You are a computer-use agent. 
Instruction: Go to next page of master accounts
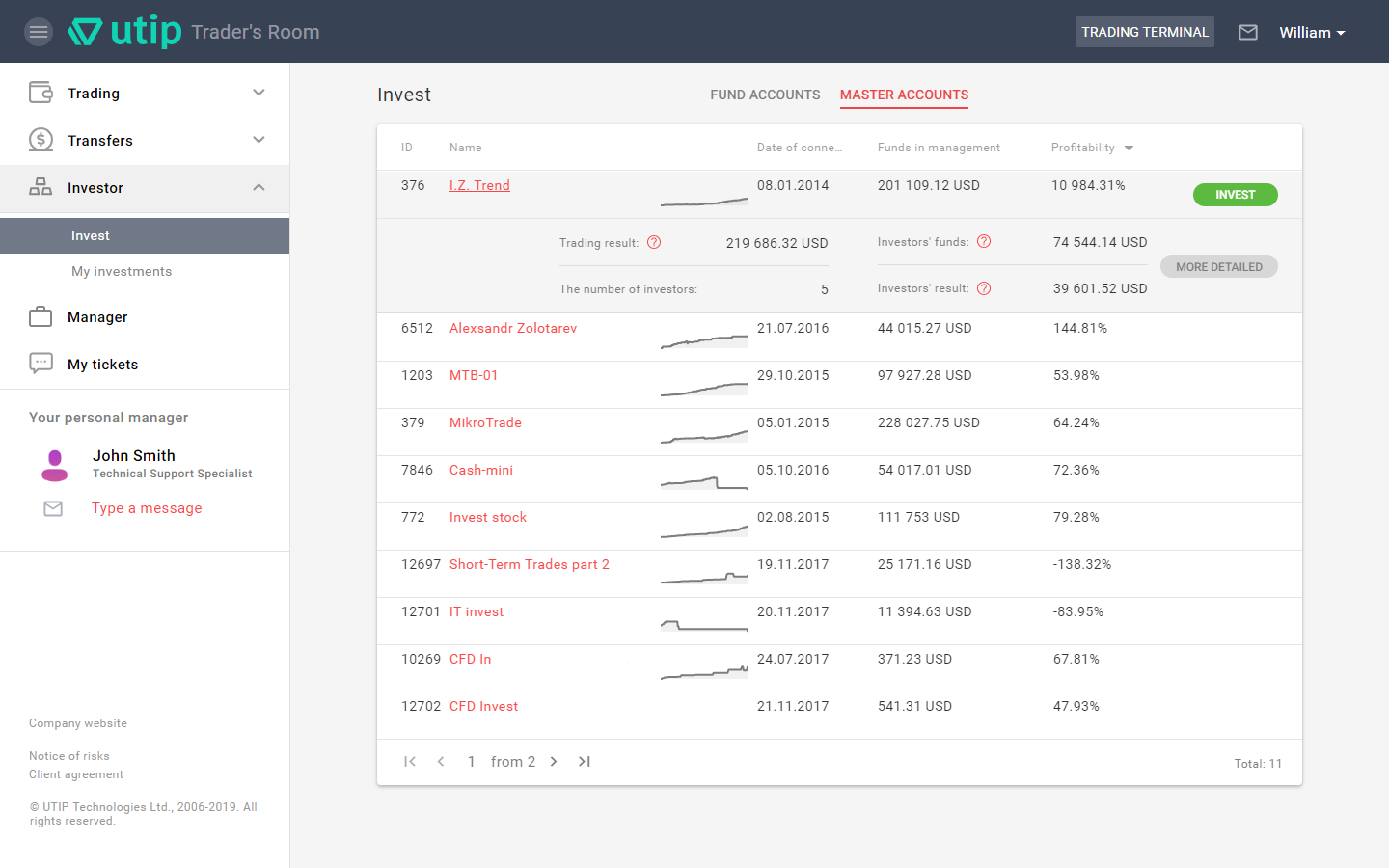coord(554,762)
